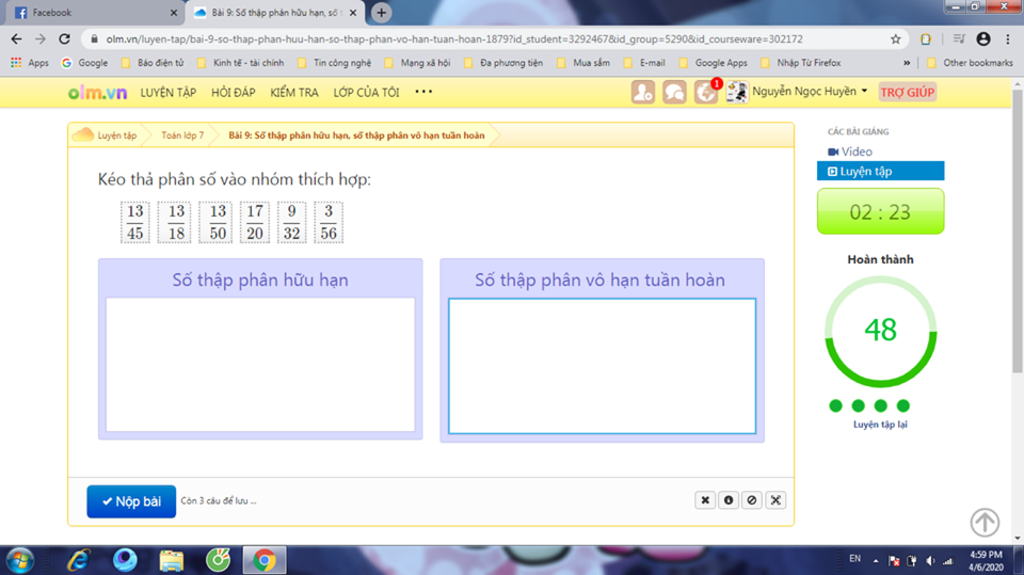Expand the Nguyễn Ngọc Huyền account menu

point(810,91)
